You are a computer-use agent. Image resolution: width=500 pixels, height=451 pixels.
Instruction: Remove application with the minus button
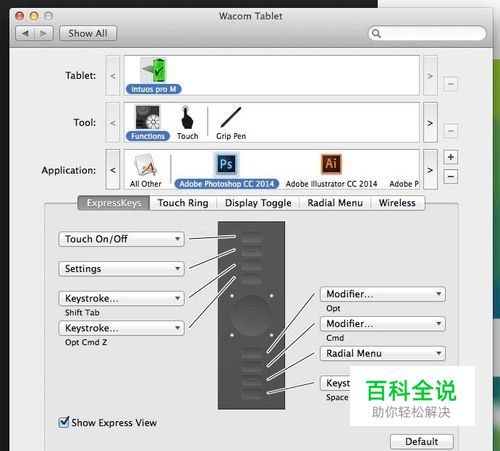[450, 176]
